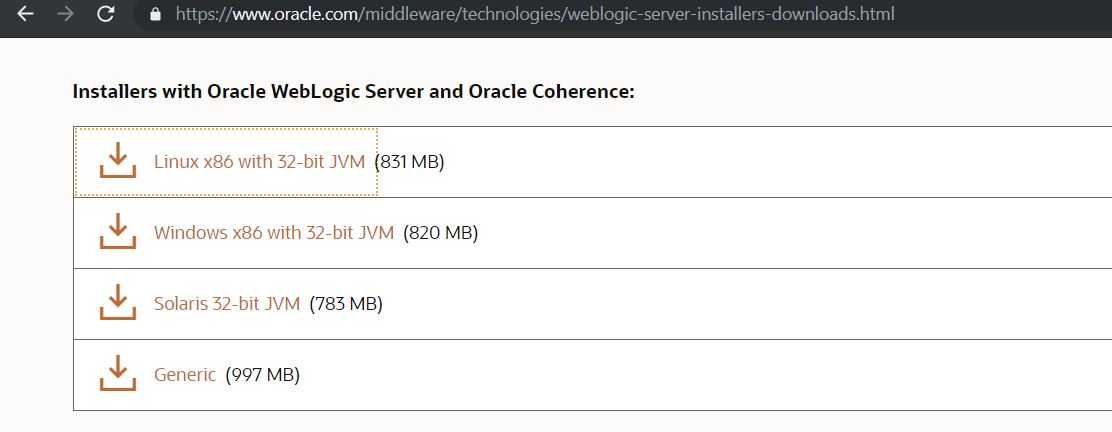Screen dimensions: 1112x432
Task: Click the (783 MB) size text
Action: pos(346,304)
